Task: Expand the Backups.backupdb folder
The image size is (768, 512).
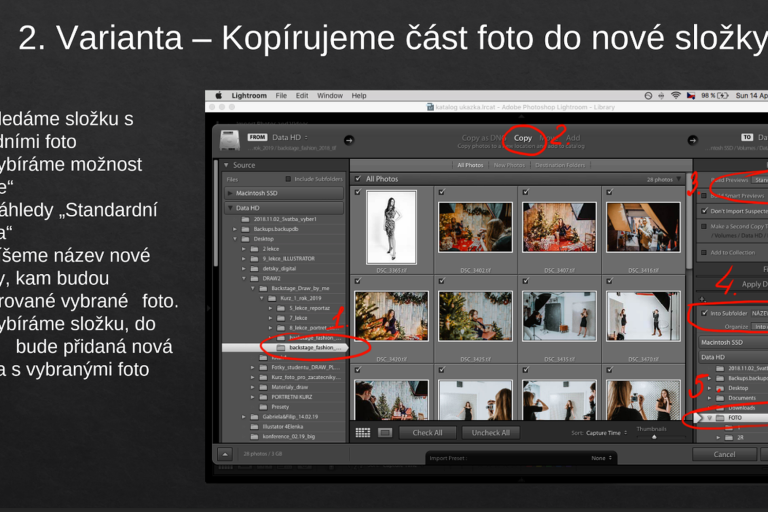Action: coord(235,229)
